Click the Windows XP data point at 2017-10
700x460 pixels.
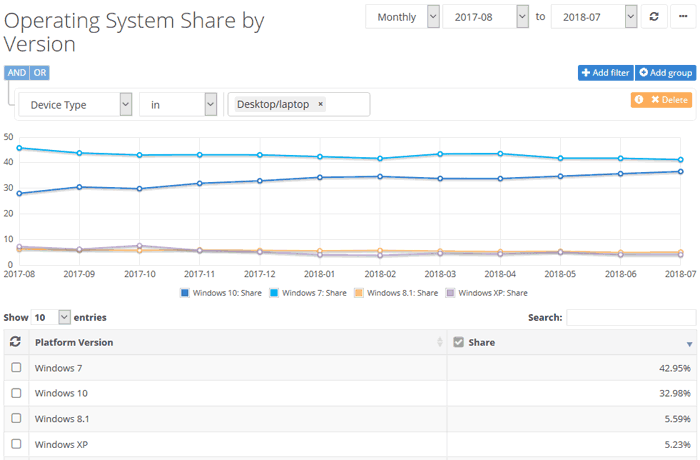point(139,246)
